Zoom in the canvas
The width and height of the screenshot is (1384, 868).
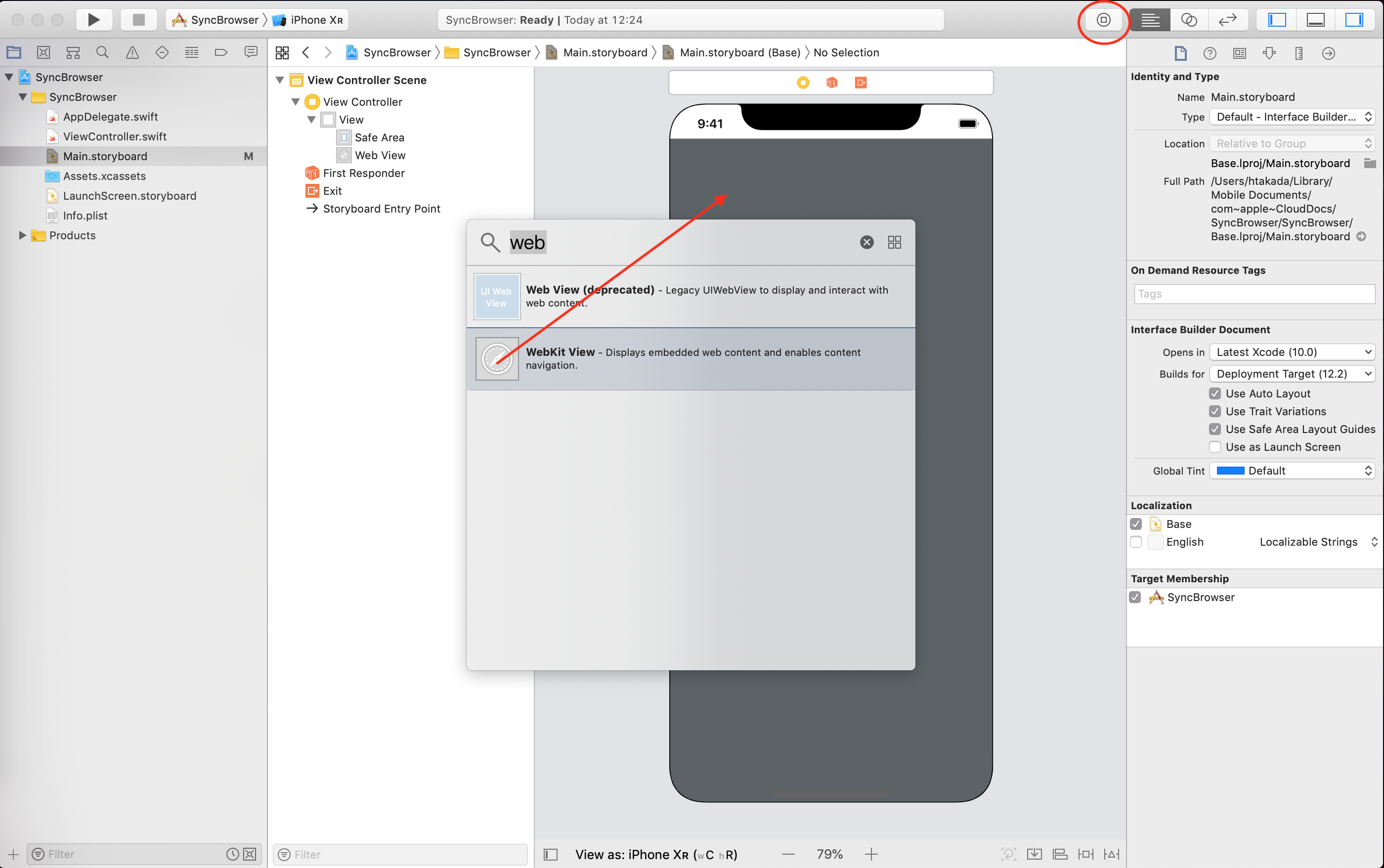point(871,854)
